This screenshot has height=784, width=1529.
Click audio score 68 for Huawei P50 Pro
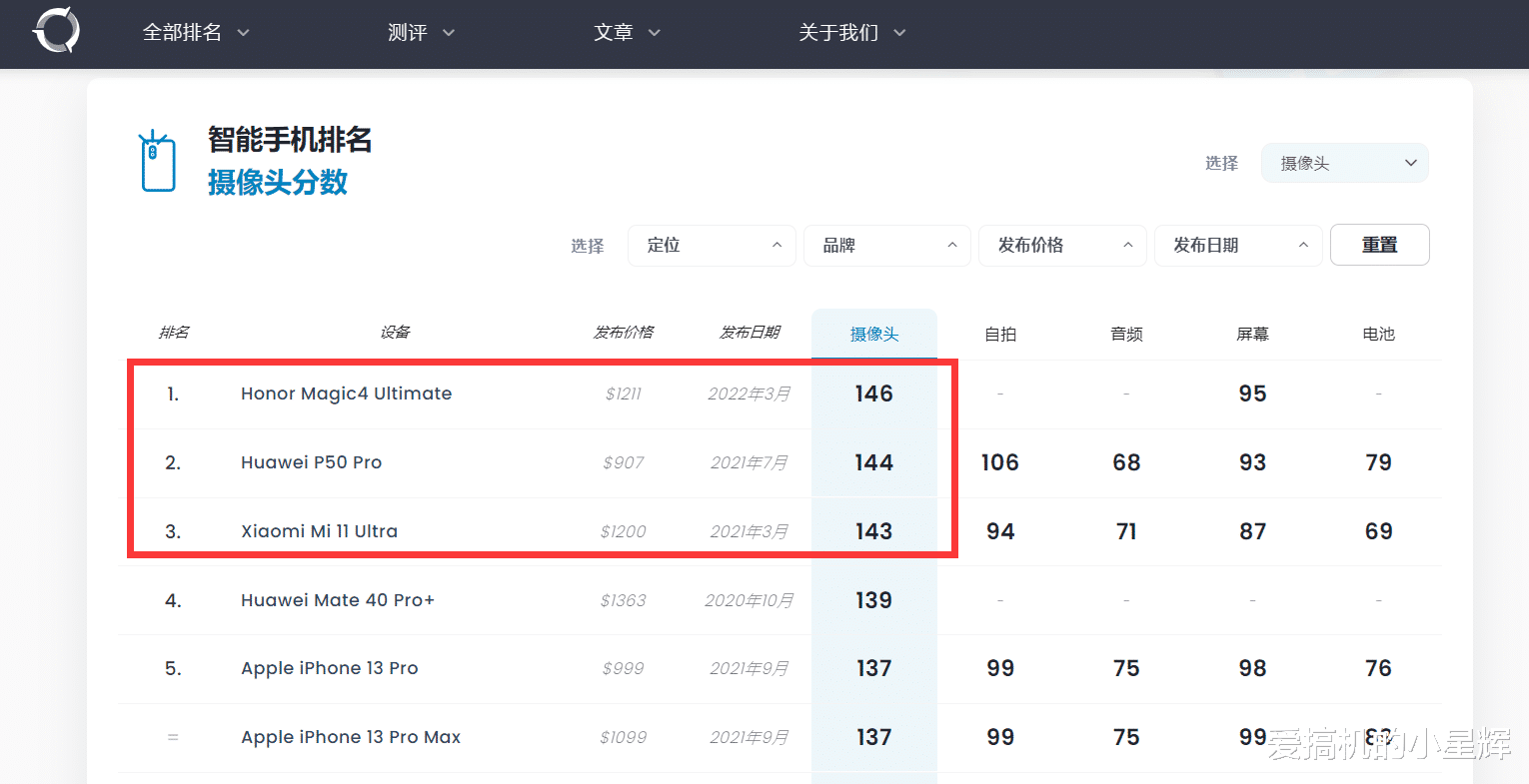1126,462
